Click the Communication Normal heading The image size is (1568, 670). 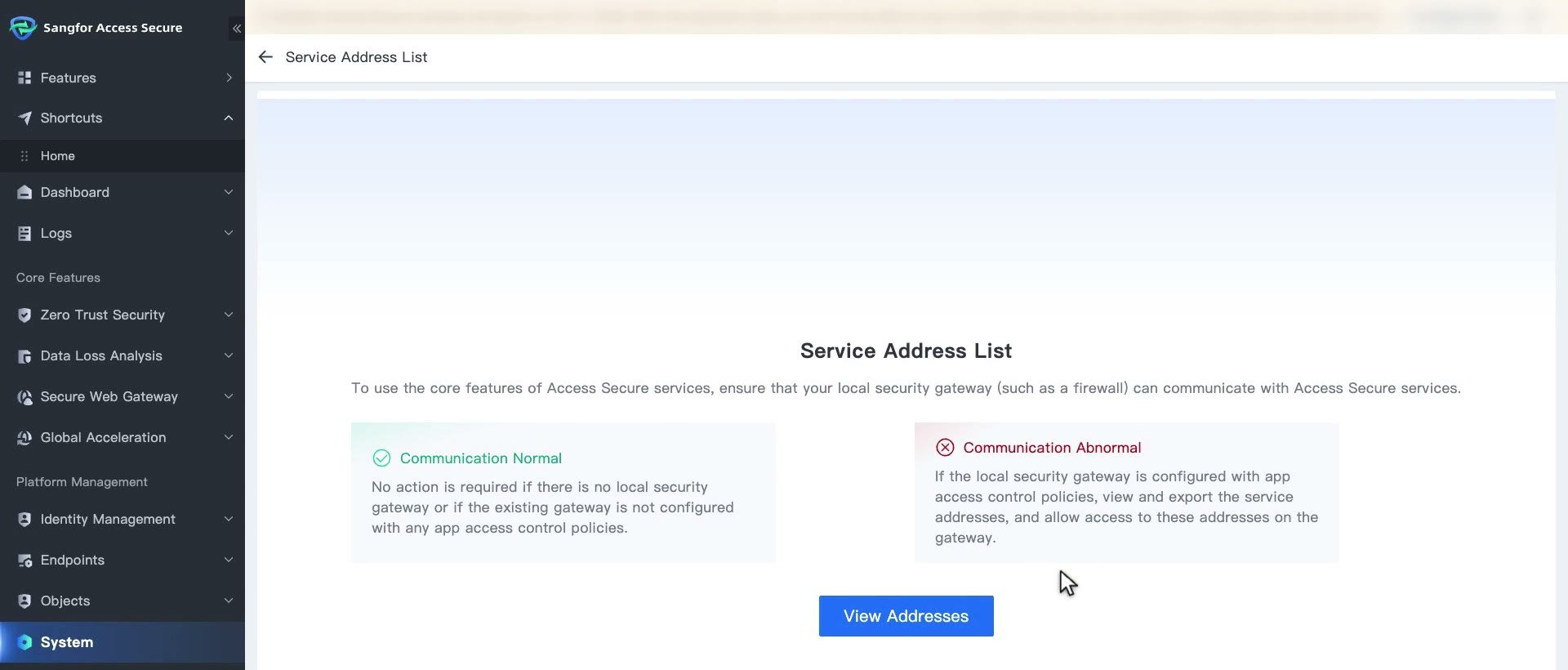(x=481, y=458)
